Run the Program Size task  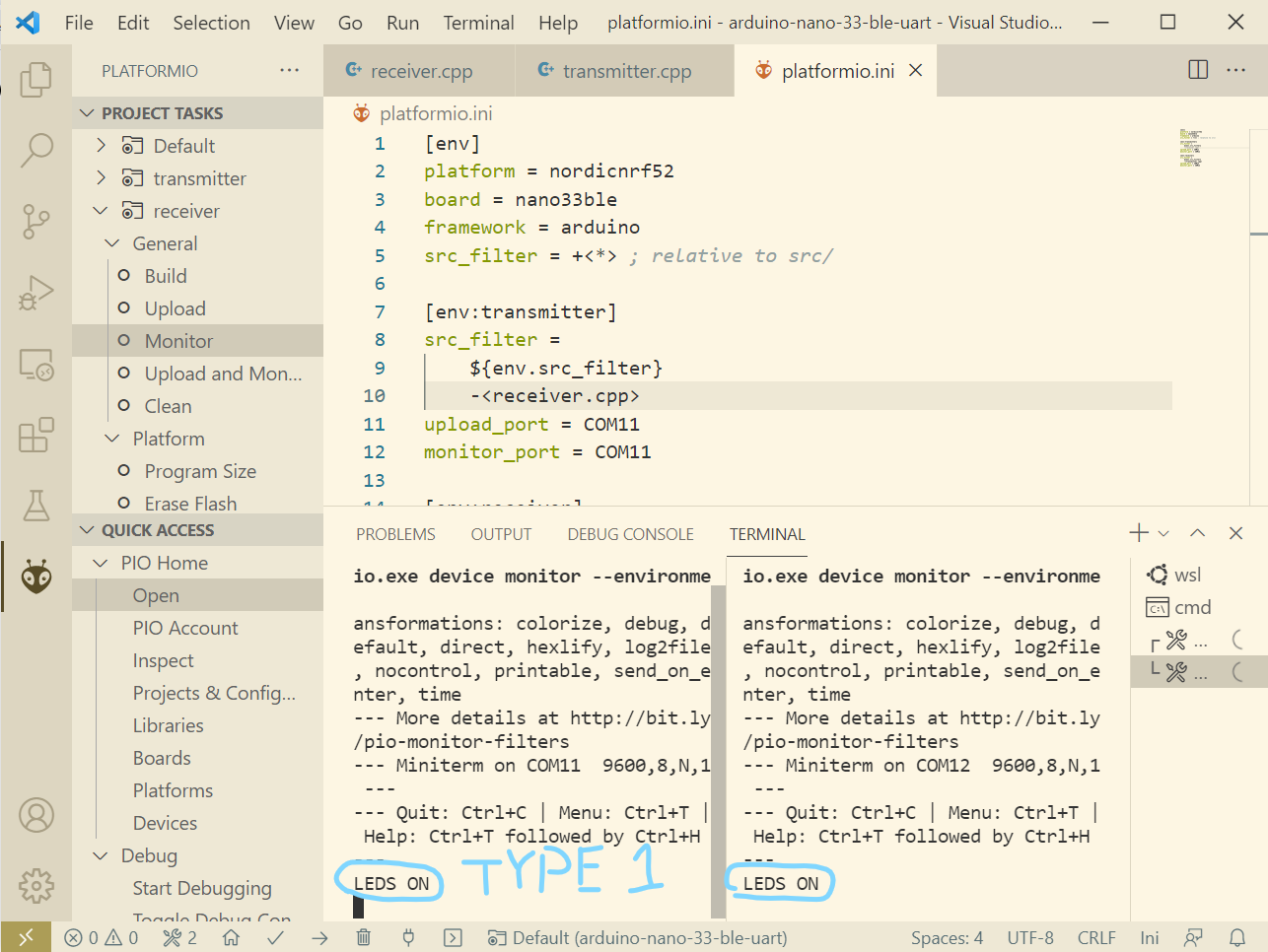(x=198, y=471)
